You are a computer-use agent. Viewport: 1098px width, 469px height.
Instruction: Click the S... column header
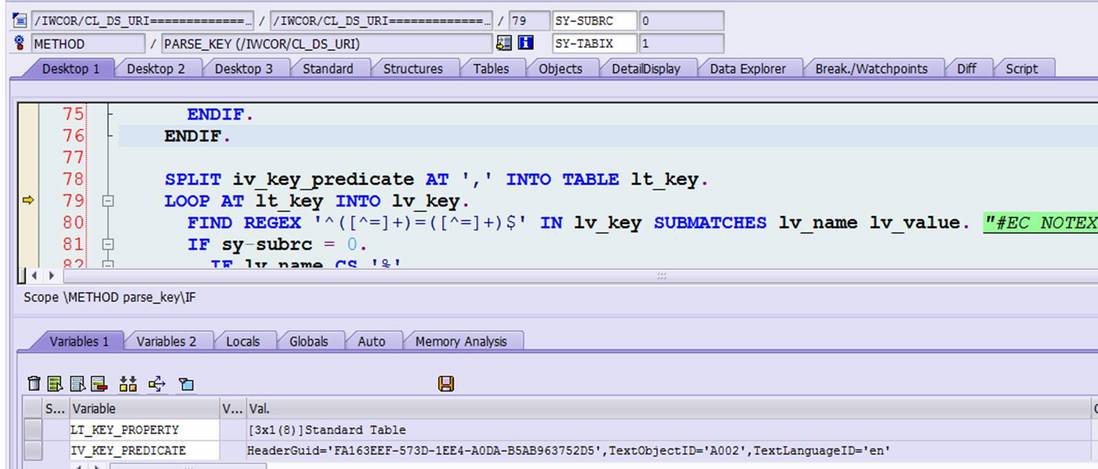coord(56,408)
